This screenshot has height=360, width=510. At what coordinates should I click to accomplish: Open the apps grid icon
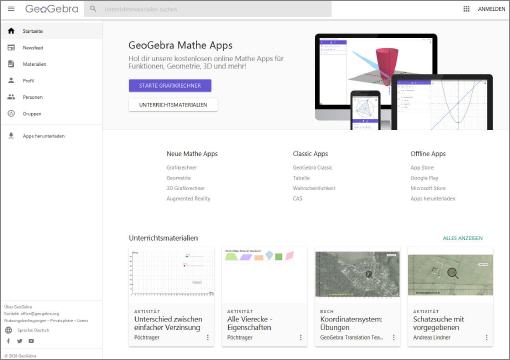coord(466,9)
